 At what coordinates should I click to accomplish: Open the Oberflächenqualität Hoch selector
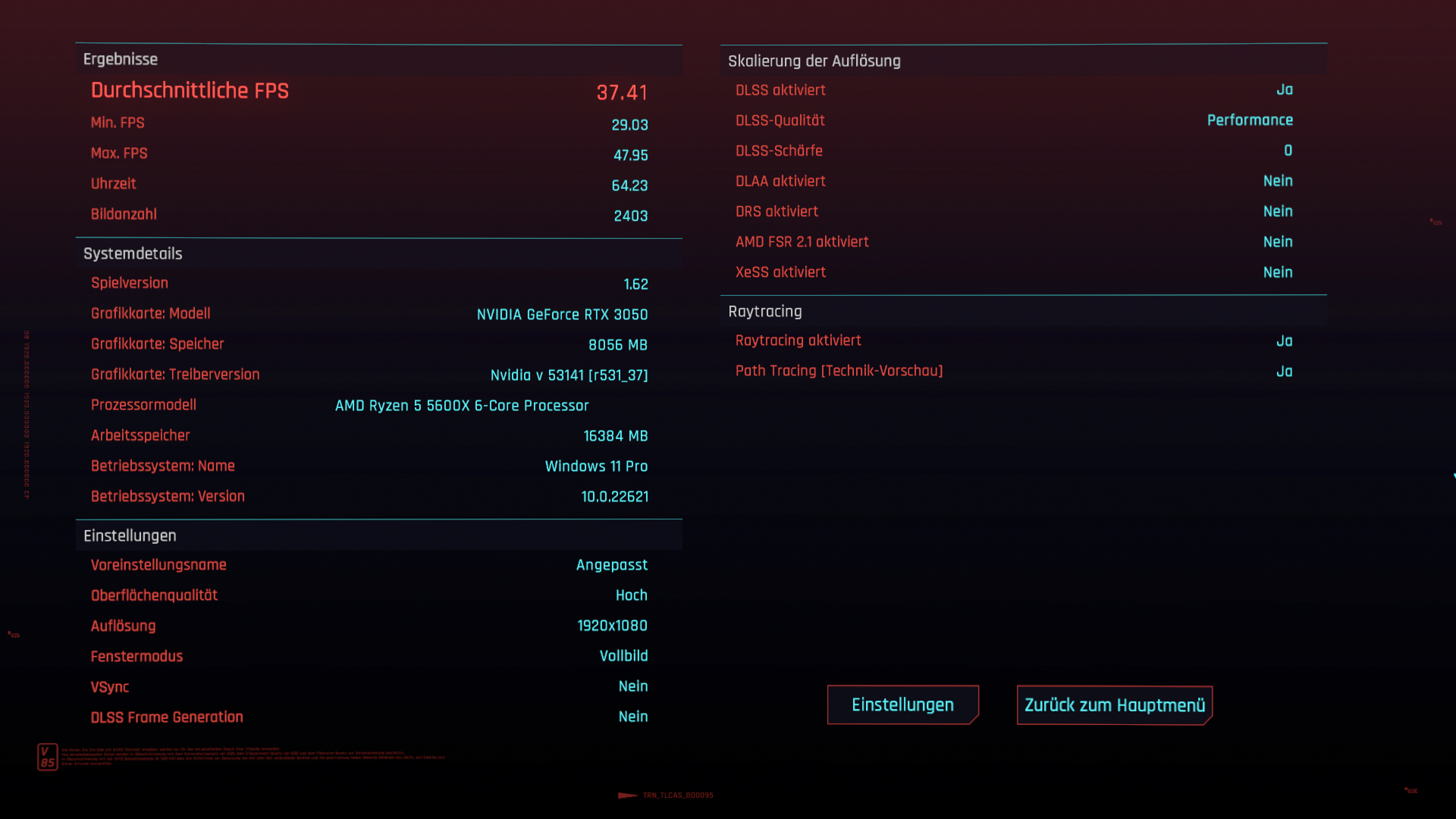[631, 595]
